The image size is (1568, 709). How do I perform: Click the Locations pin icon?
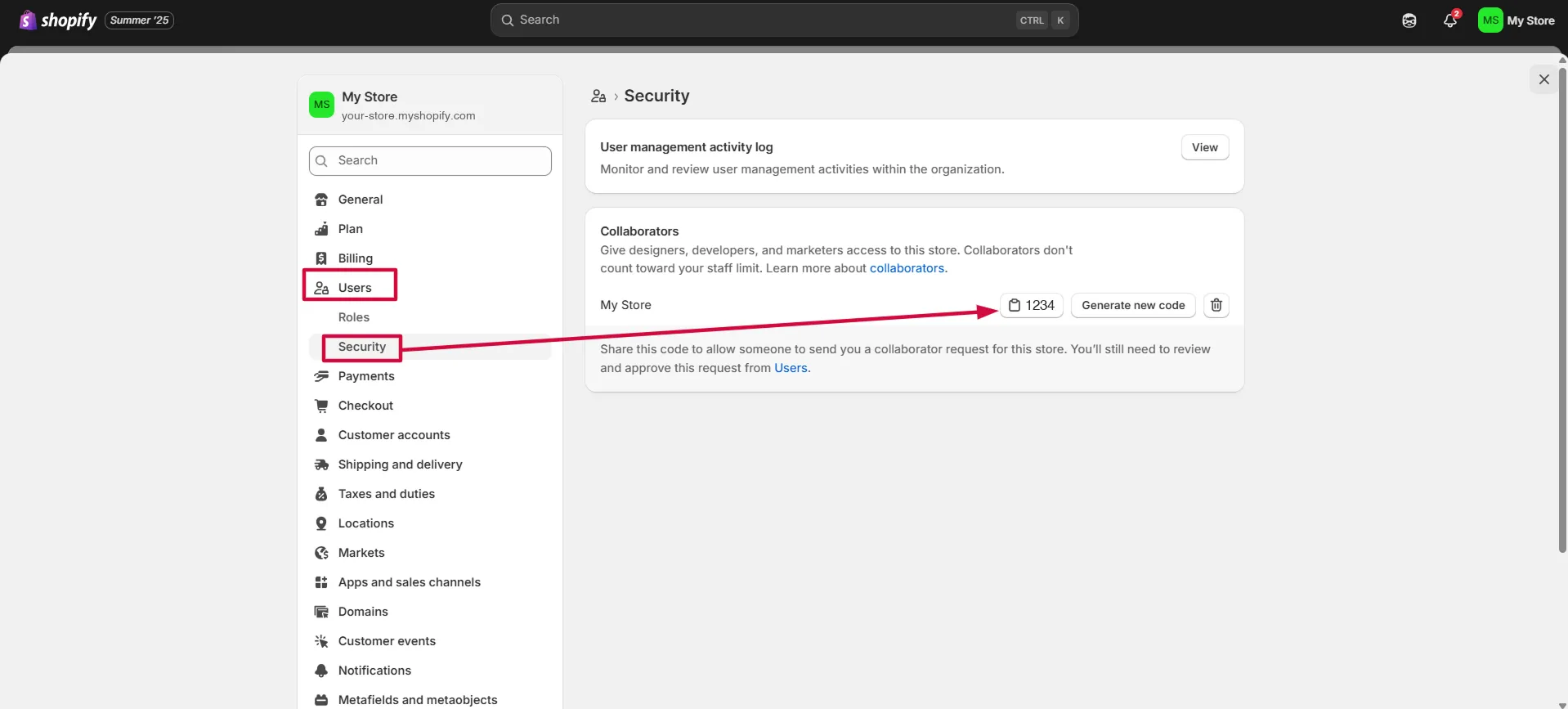point(321,523)
